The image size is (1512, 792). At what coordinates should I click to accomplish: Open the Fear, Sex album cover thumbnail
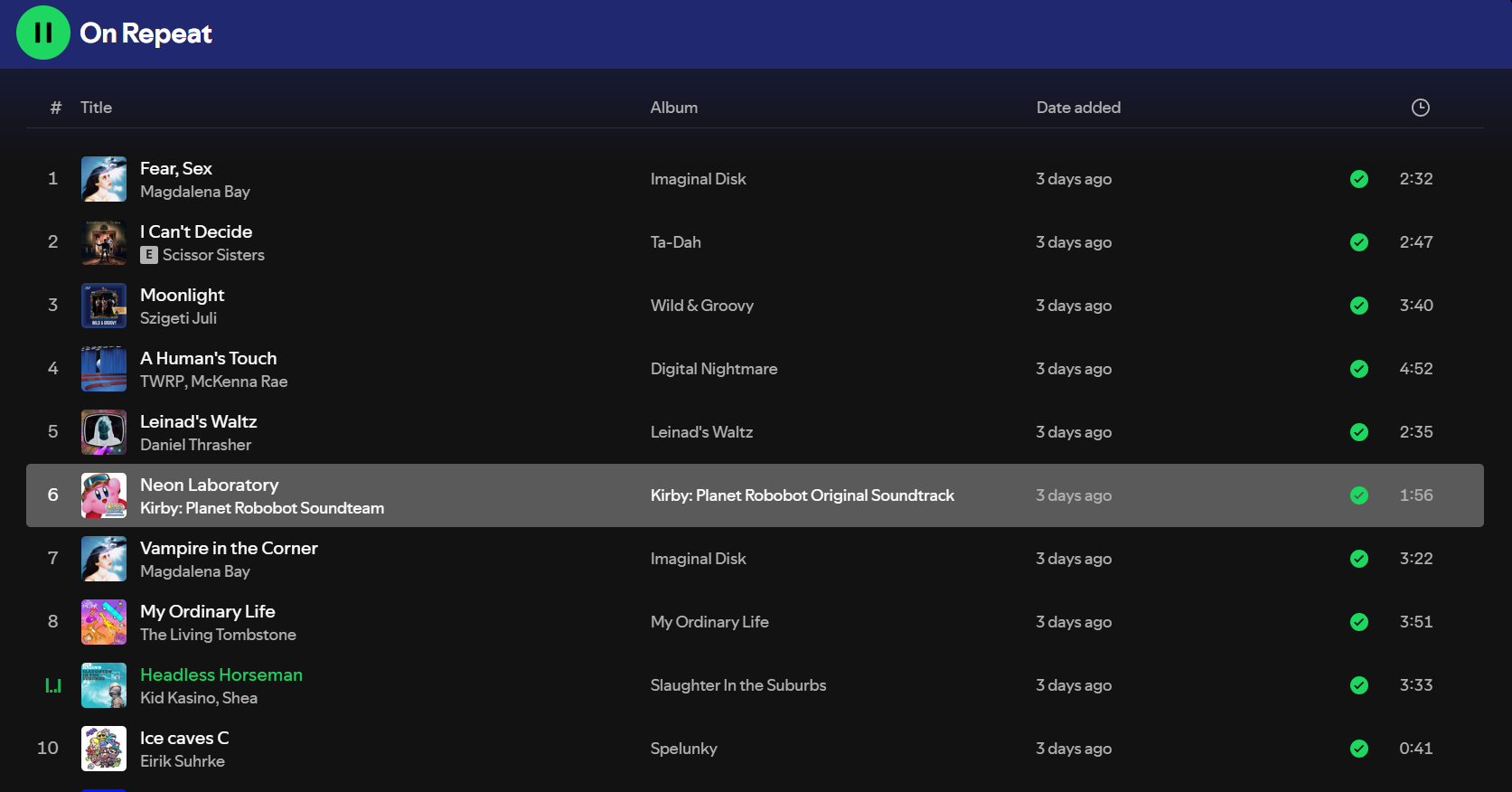(104, 179)
